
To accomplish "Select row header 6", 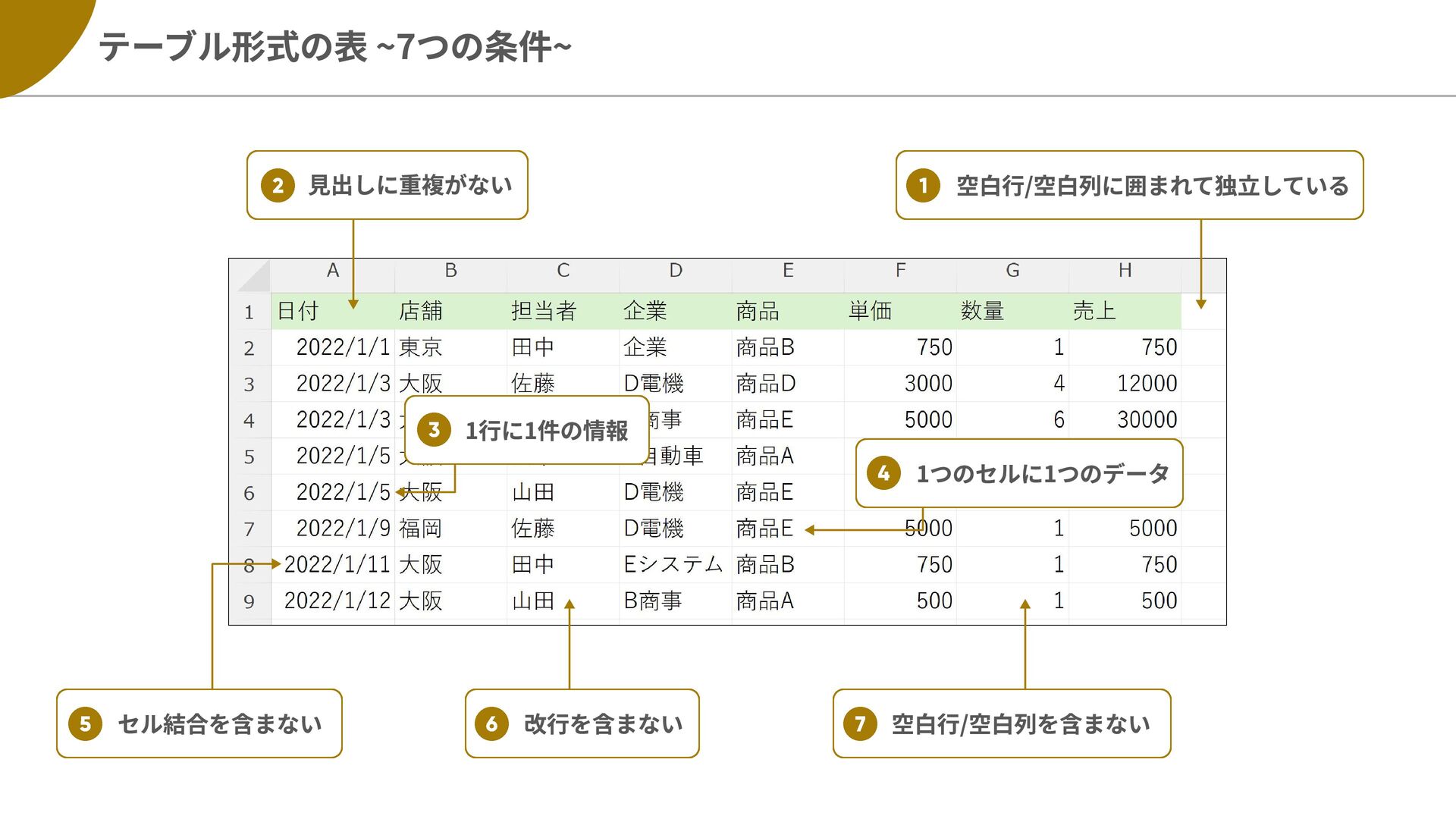I will click(249, 494).
